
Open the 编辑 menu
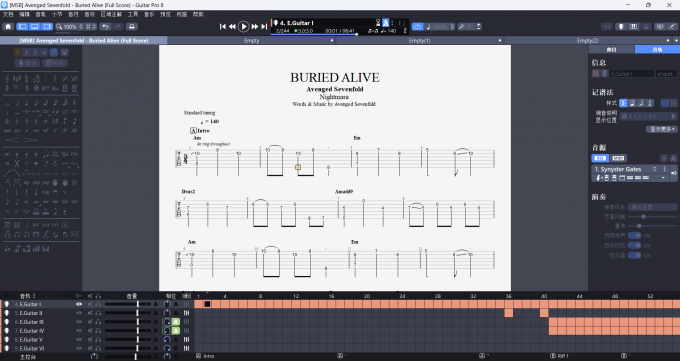pyautogui.click(x=24, y=14)
